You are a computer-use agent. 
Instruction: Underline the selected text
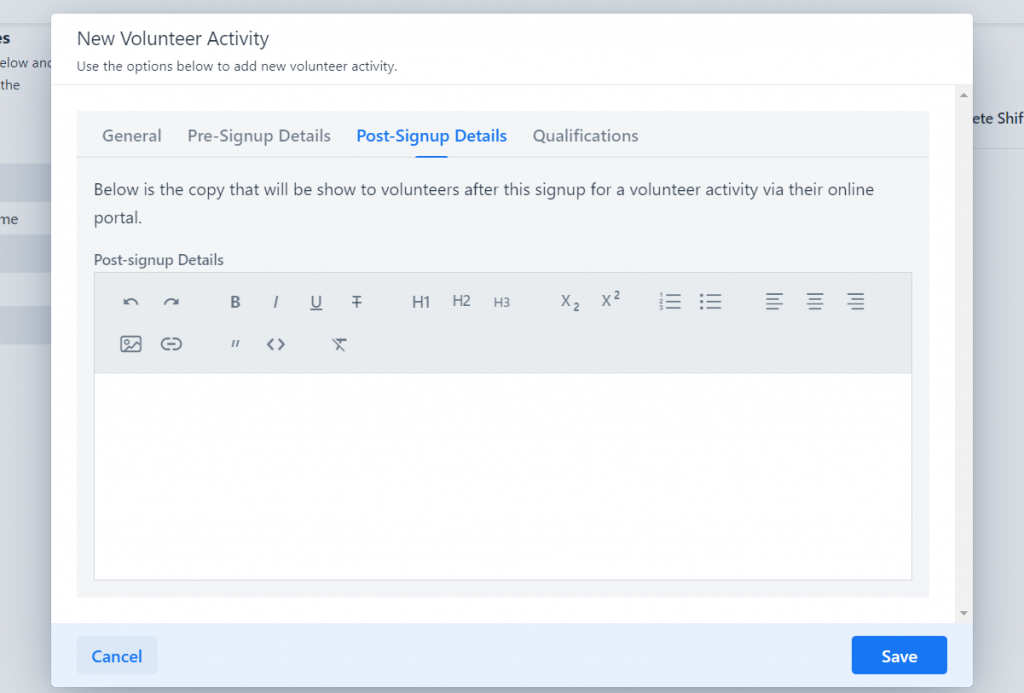pos(316,302)
